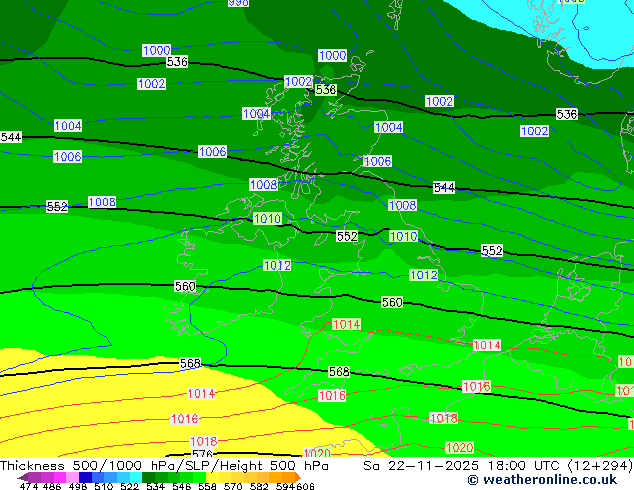Click the red 1014 label over the Channel coast
The height and width of the screenshot is (490, 634).
[487, 345]
